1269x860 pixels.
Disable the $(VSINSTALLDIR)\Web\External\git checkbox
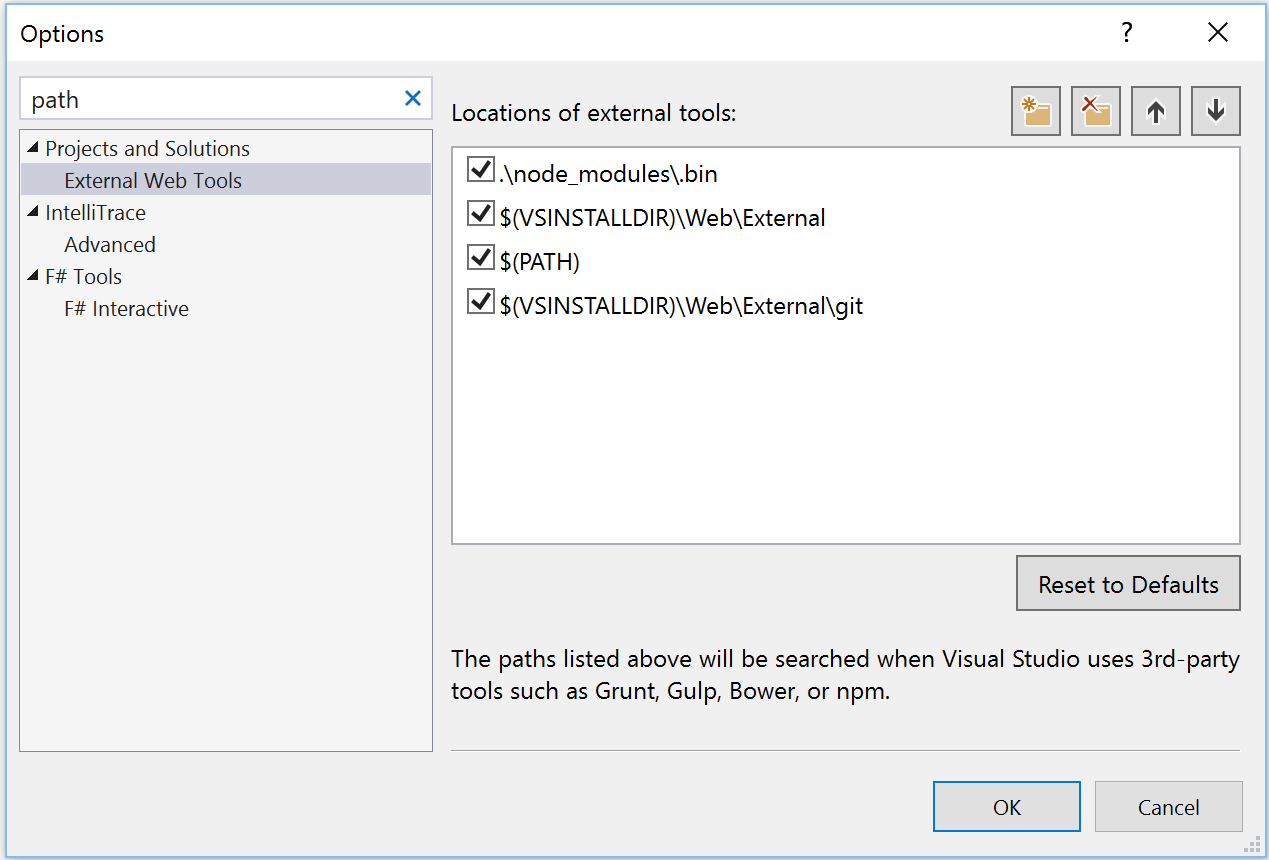coord(480,302)
